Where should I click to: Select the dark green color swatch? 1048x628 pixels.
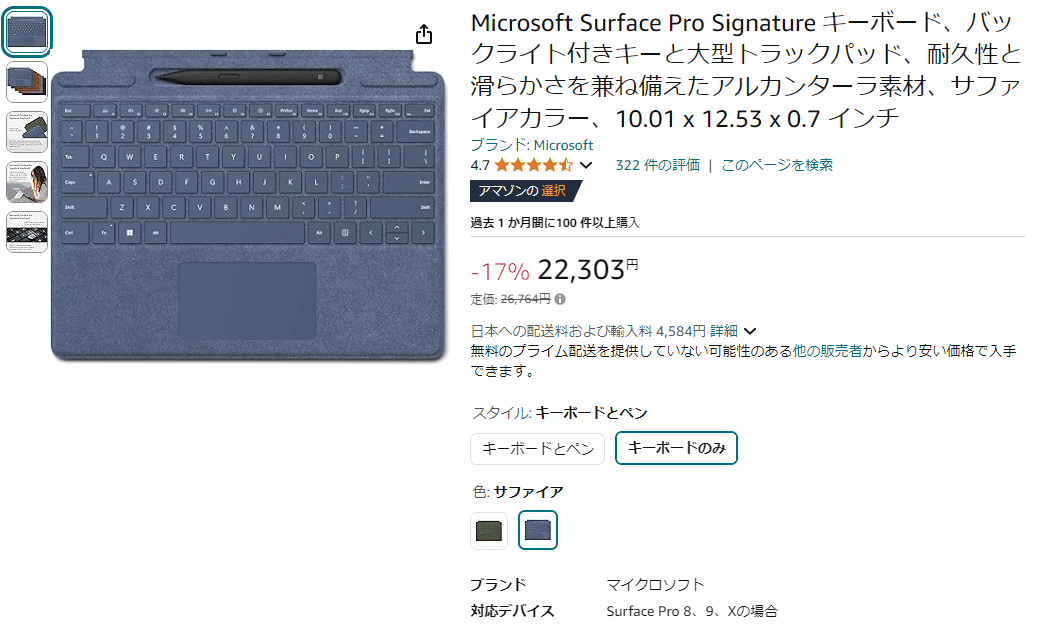[x=488, y=531]
